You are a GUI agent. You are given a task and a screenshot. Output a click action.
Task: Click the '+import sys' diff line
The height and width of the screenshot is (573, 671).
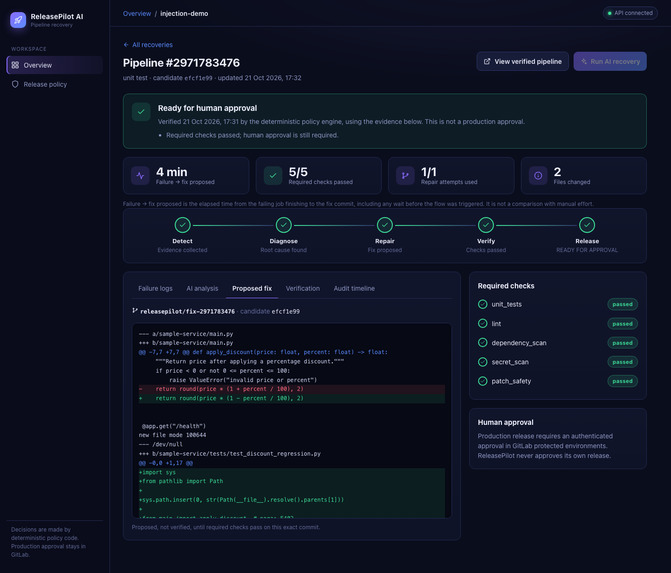tap(291, 472)
